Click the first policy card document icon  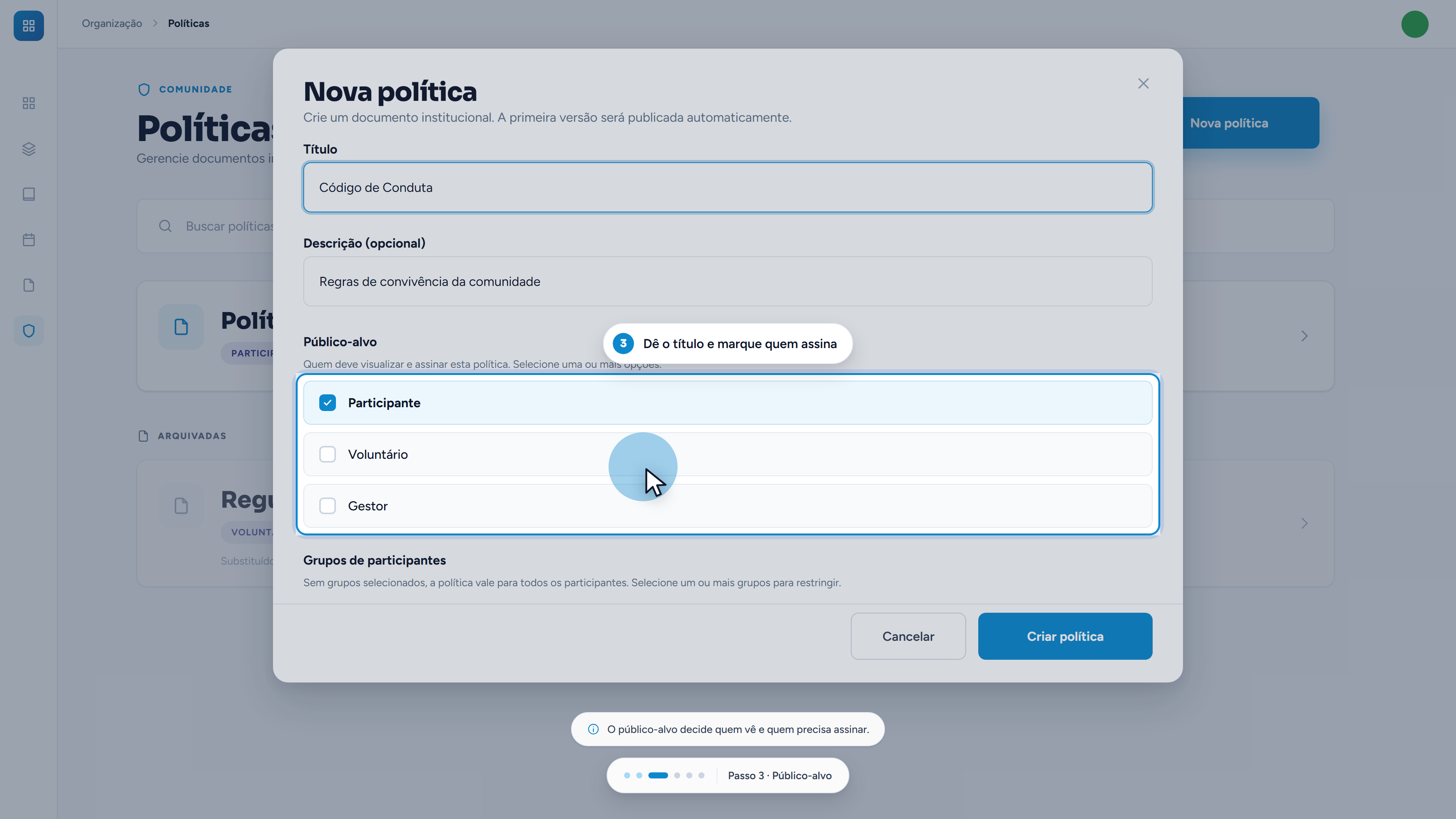(x=181, y=327)
